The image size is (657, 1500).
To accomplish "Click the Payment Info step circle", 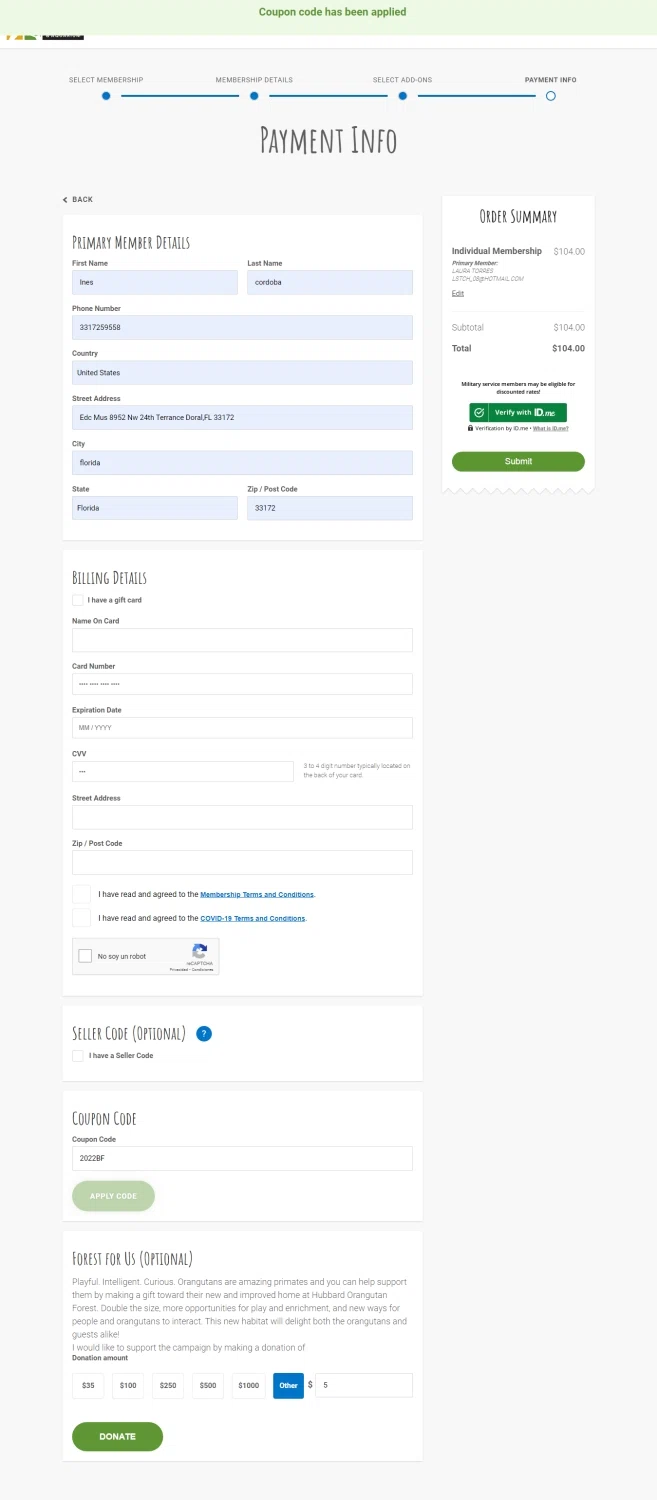I will pyautogui.click(x=550, y=96).
